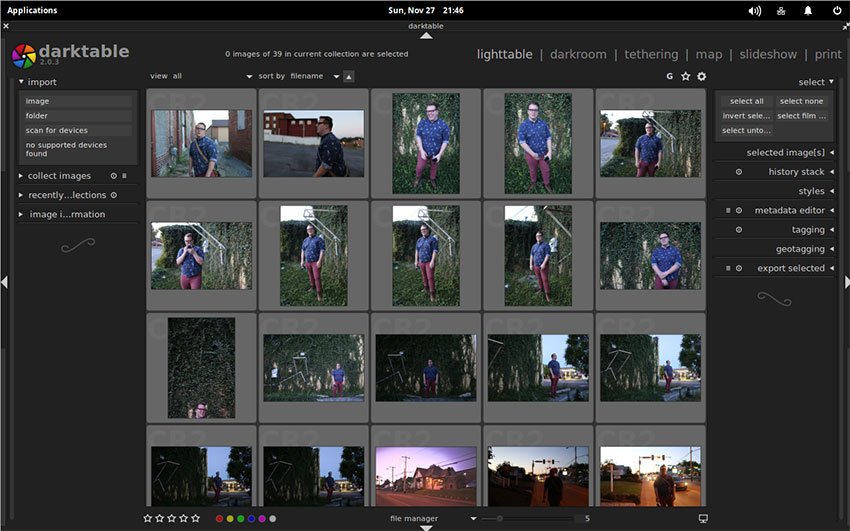Reset the history stack module

click(738, 172)
